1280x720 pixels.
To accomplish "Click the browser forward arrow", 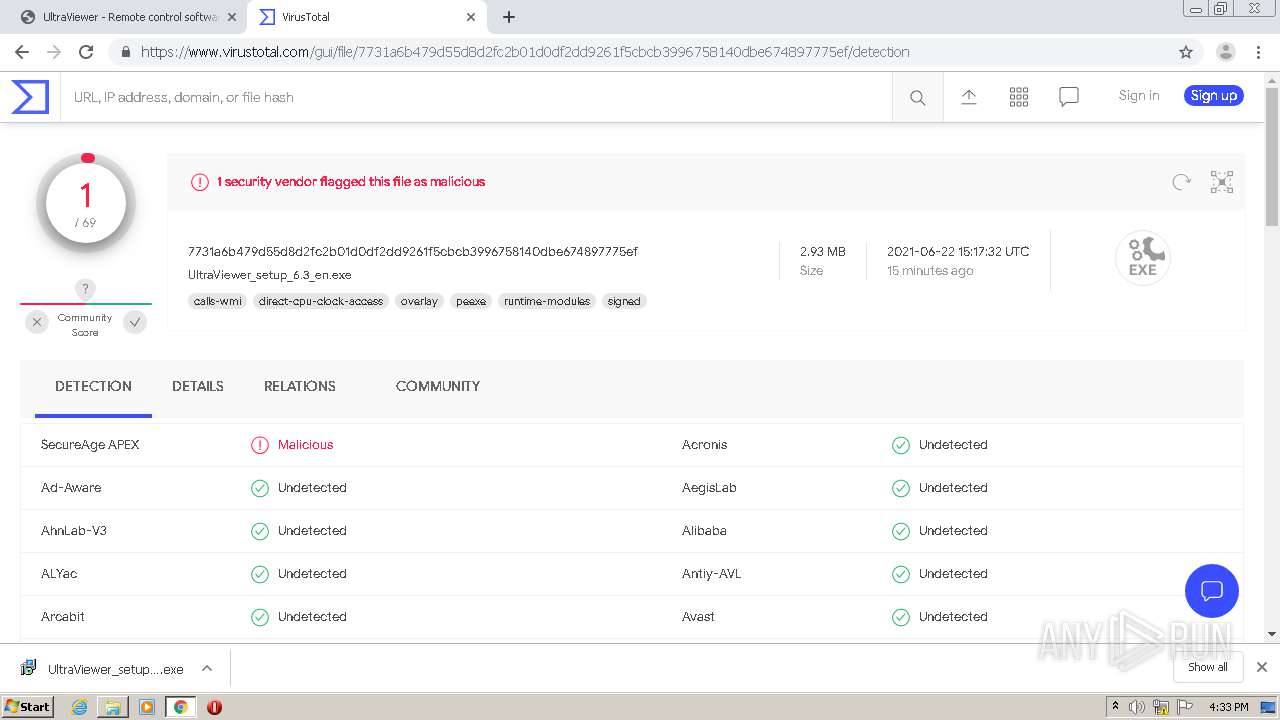I will click(x=54, y=52).
